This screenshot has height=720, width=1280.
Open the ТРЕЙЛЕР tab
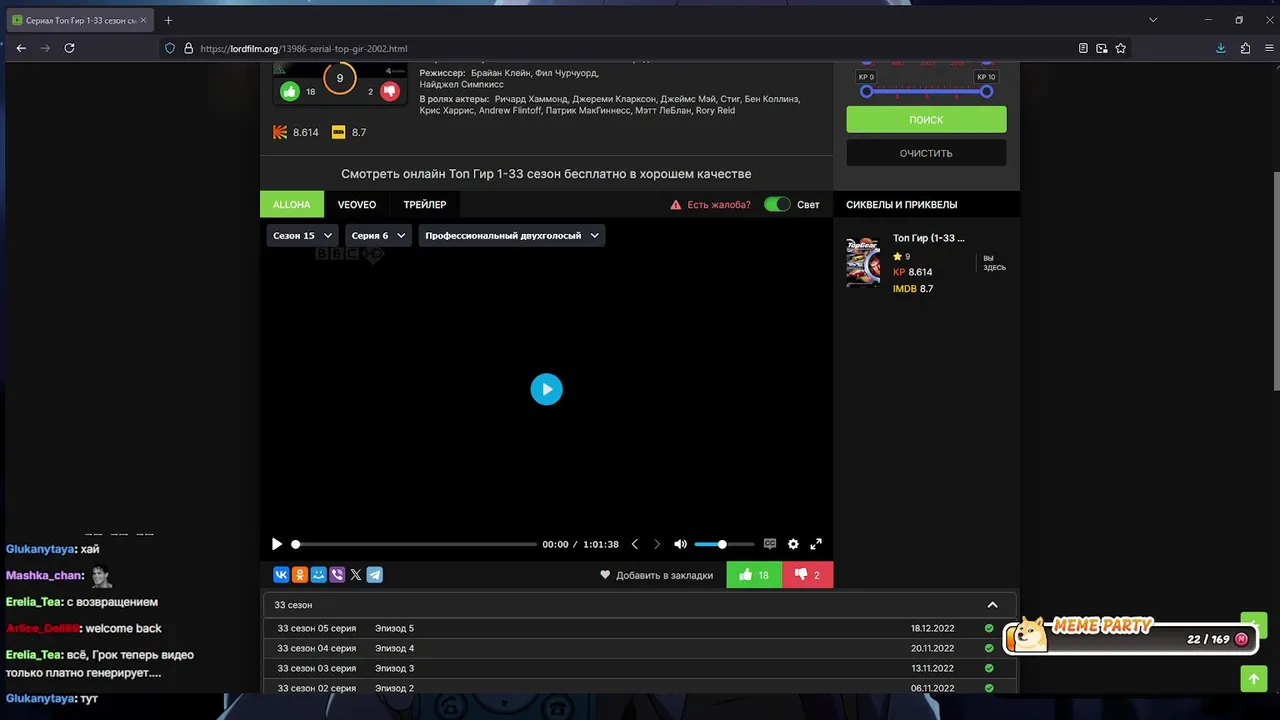425,204
